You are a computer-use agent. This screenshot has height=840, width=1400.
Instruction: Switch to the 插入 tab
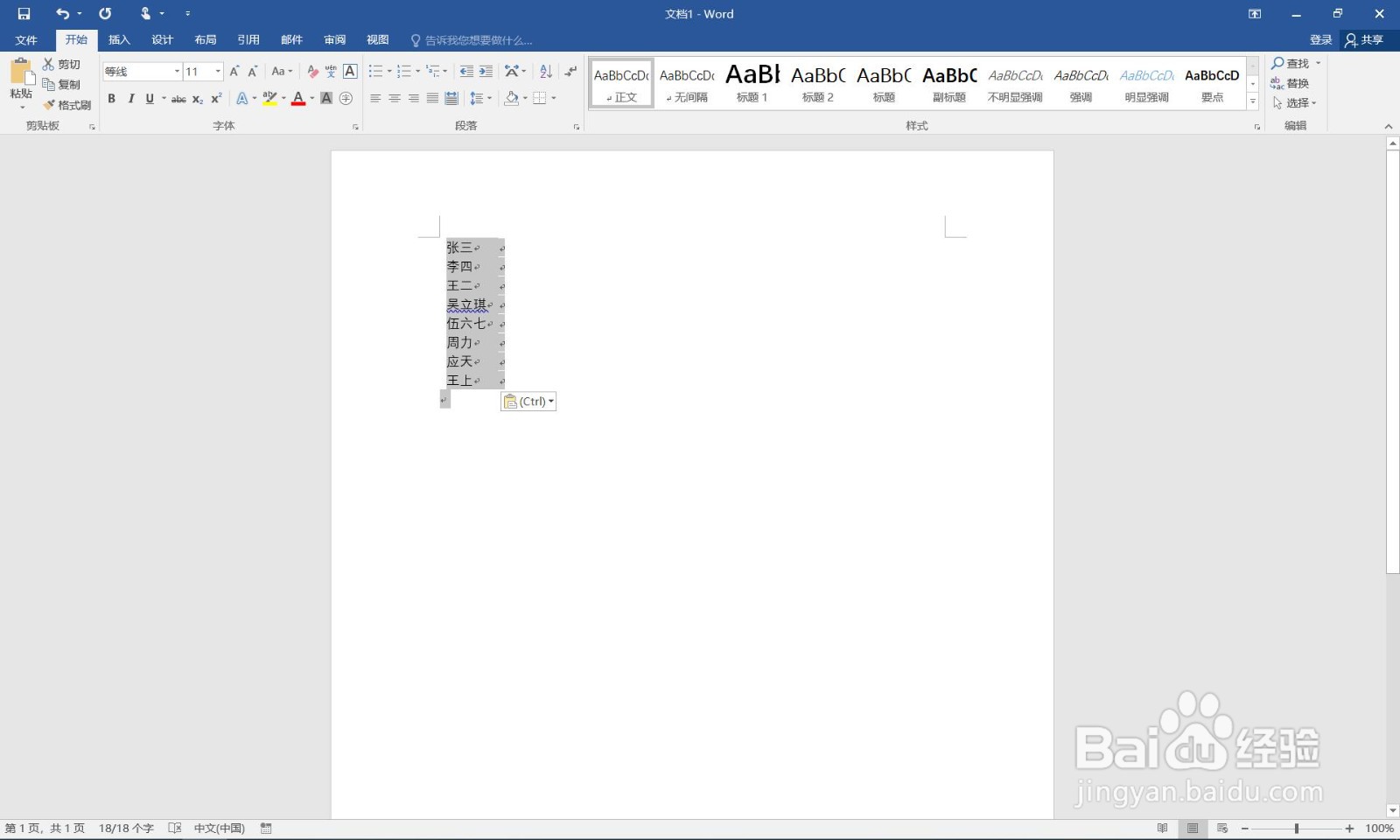coord(119,40)
